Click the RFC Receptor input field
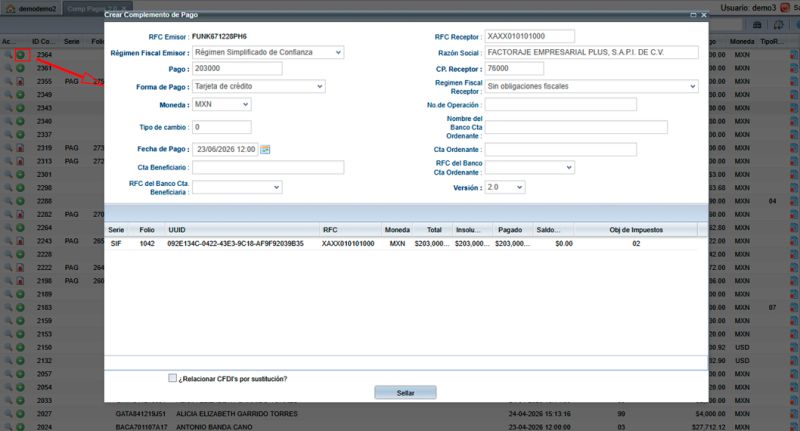Viewport: 800px width, 431px height. pos(530,36)
